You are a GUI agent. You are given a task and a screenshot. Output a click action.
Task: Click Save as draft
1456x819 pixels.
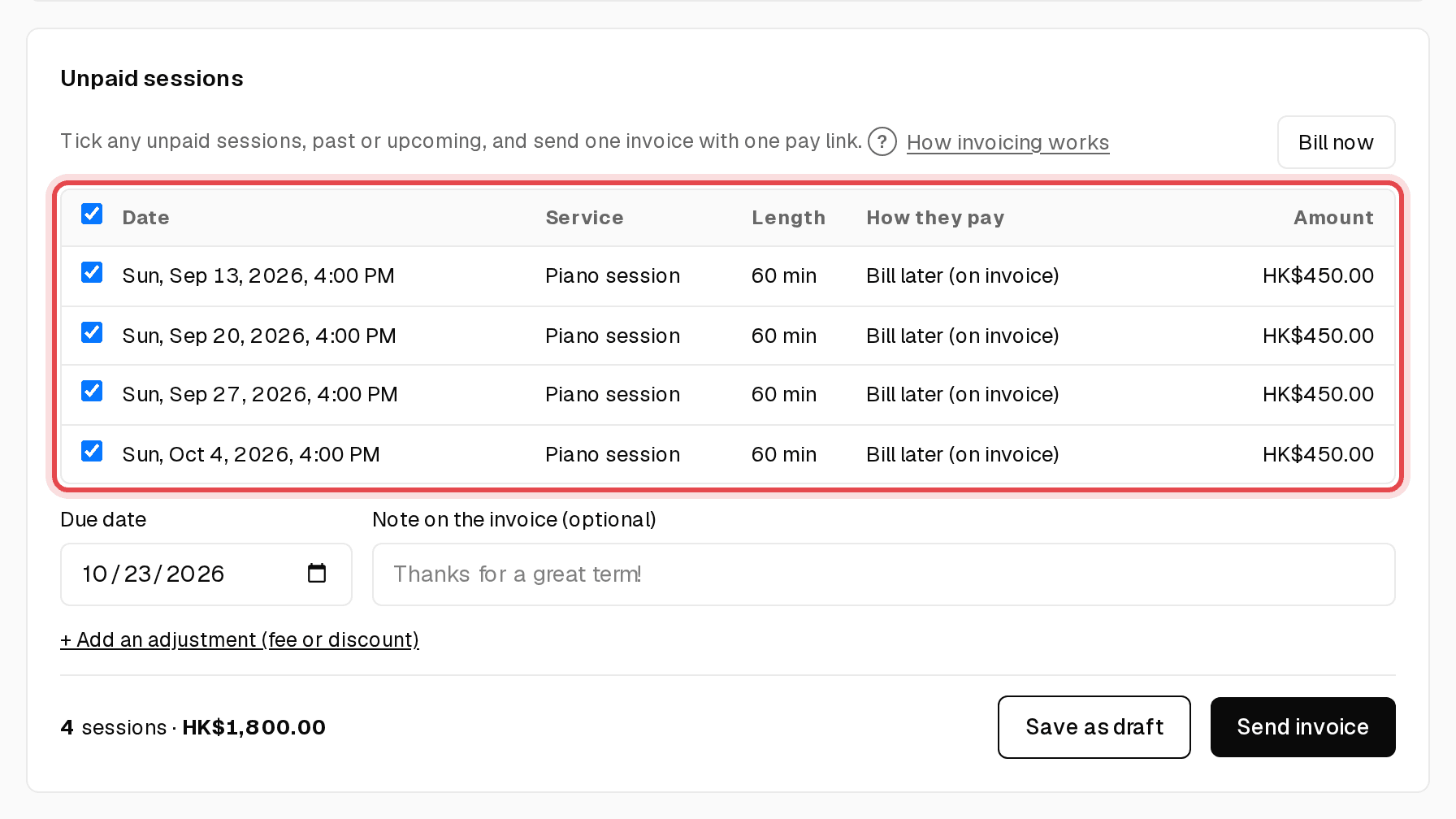tap(1094, 727)
